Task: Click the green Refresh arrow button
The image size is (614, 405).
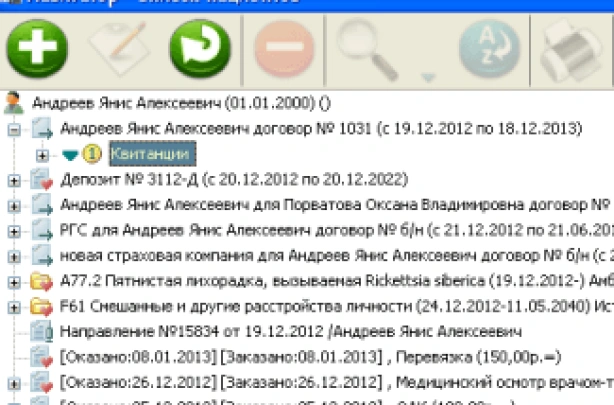Action: 200,47
